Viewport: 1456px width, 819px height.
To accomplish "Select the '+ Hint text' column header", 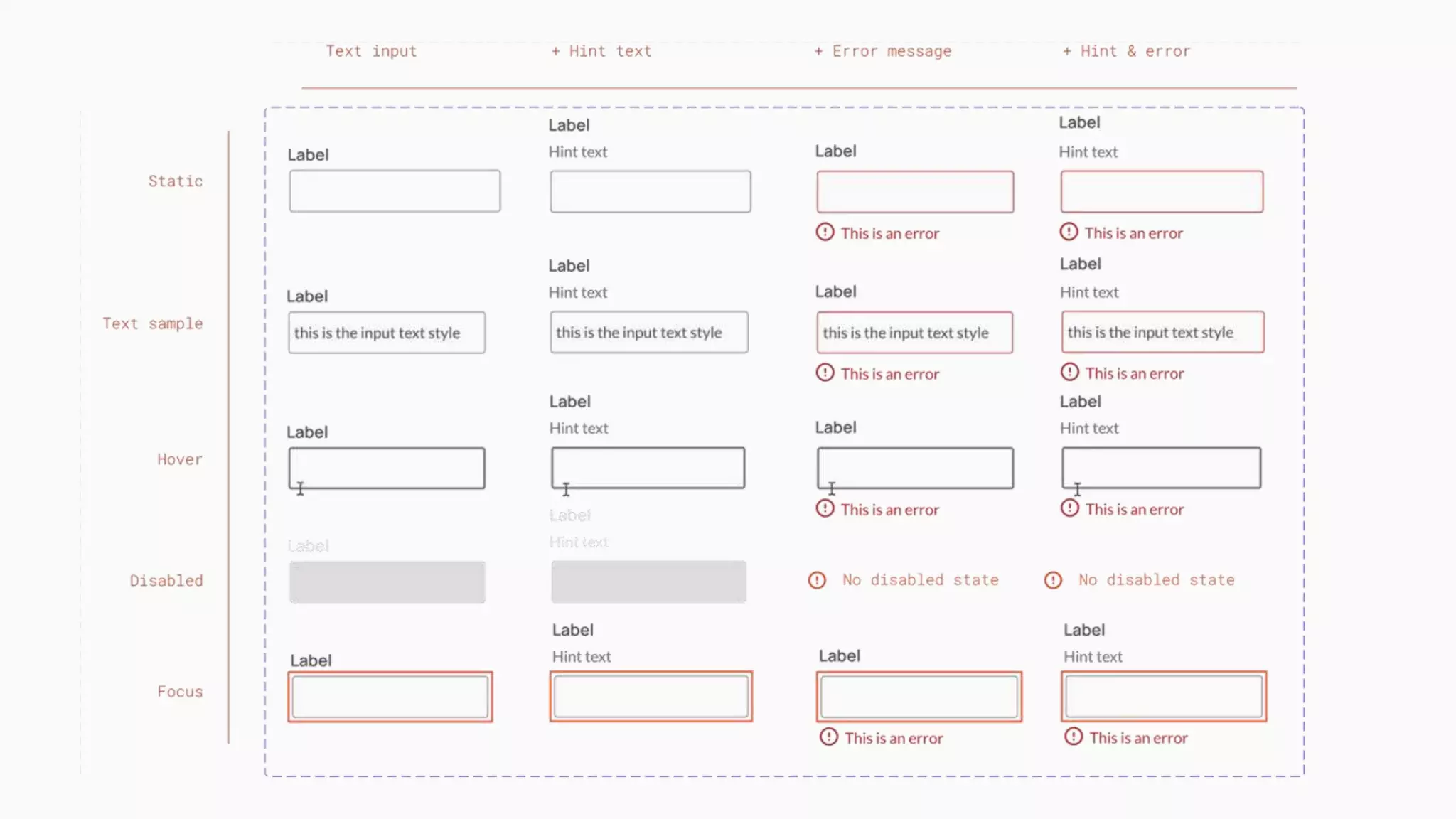I will point(601,51).
